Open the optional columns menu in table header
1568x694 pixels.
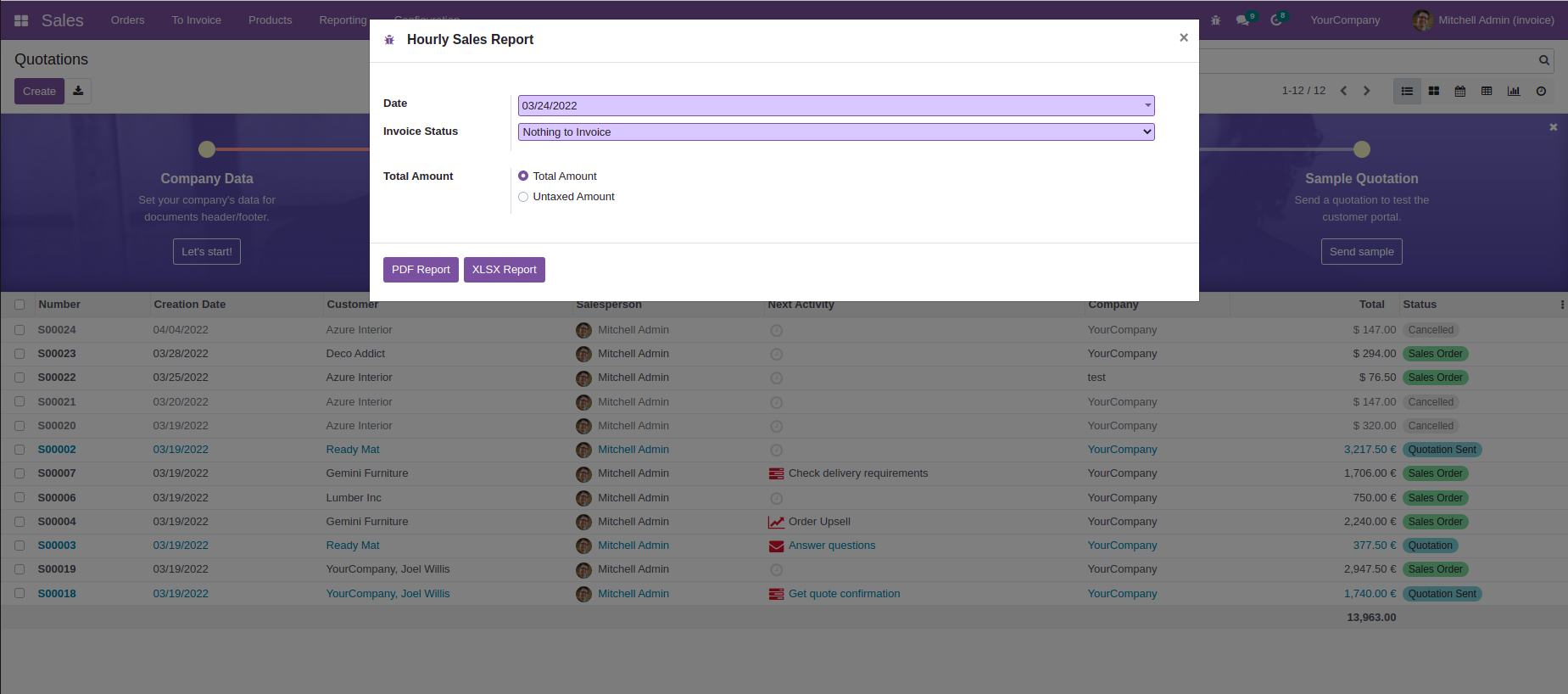(x=1562, y=305)
